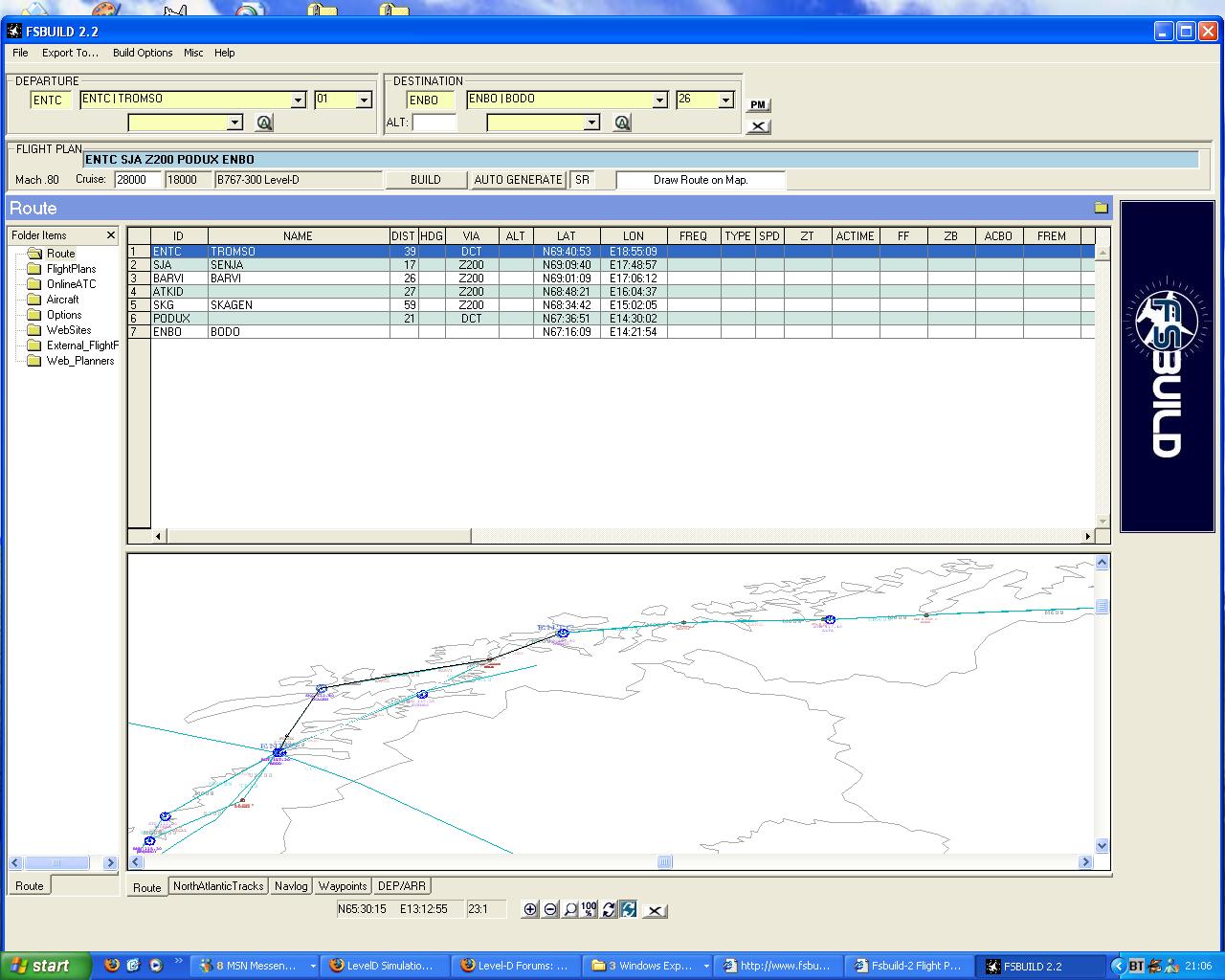This screenshot has height=980, width=1225.
Task: Zoom in on the route map
Action: pyautogui.click(x=530, y=909)
